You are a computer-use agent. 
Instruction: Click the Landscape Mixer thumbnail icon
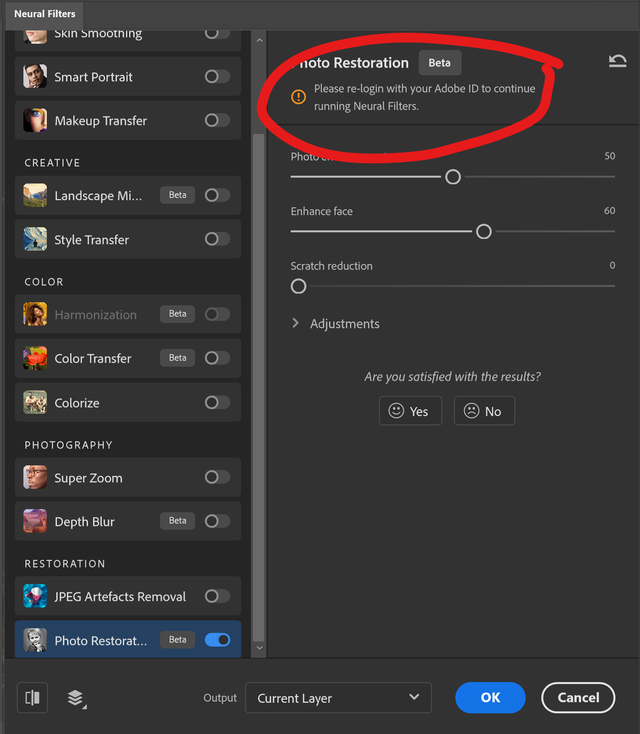35,195
